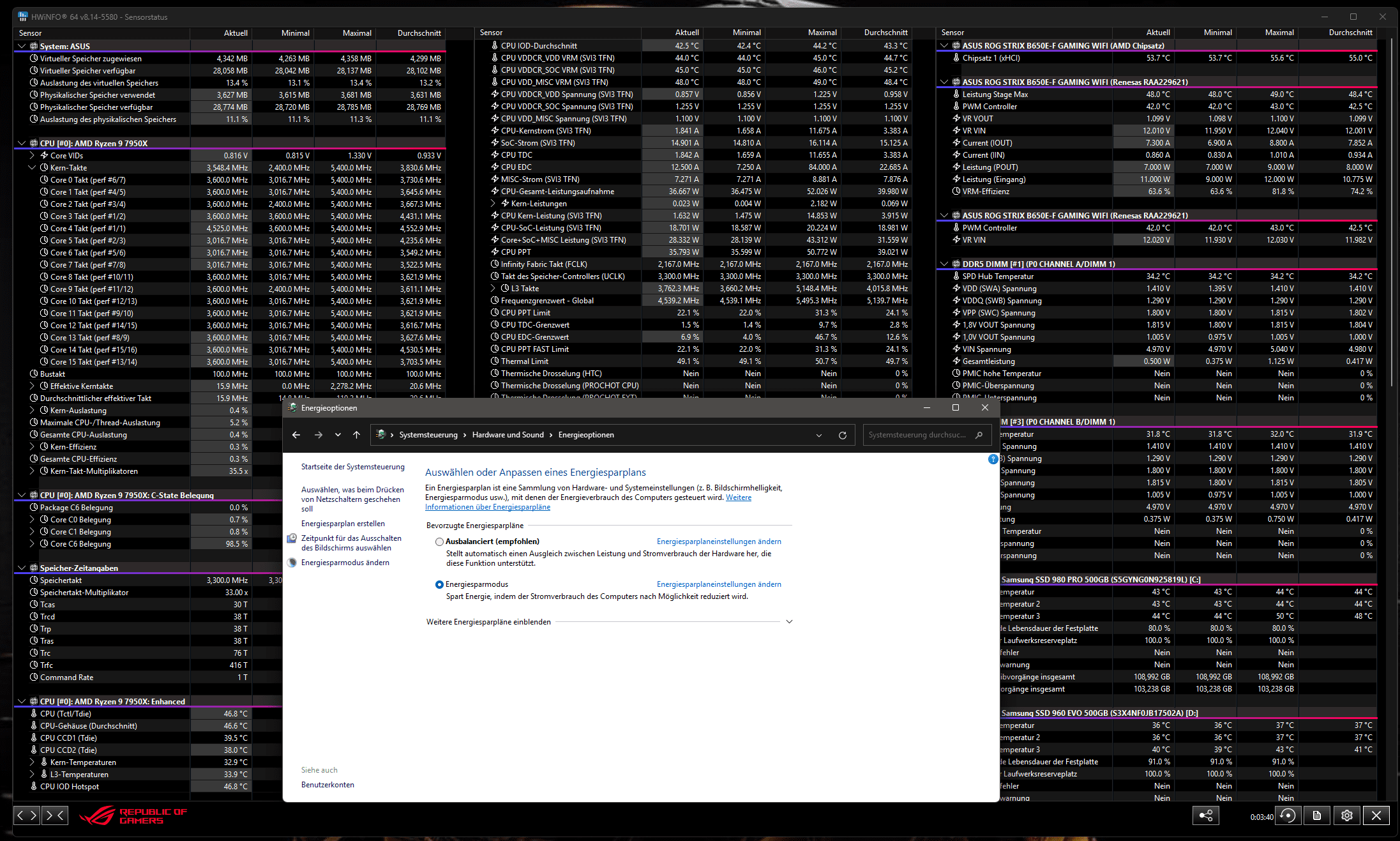The height and width of the screenshot is (841, 1400).
Task: Click the Systemsteuerung durchsuchen search field
Action: click(916, 435)
